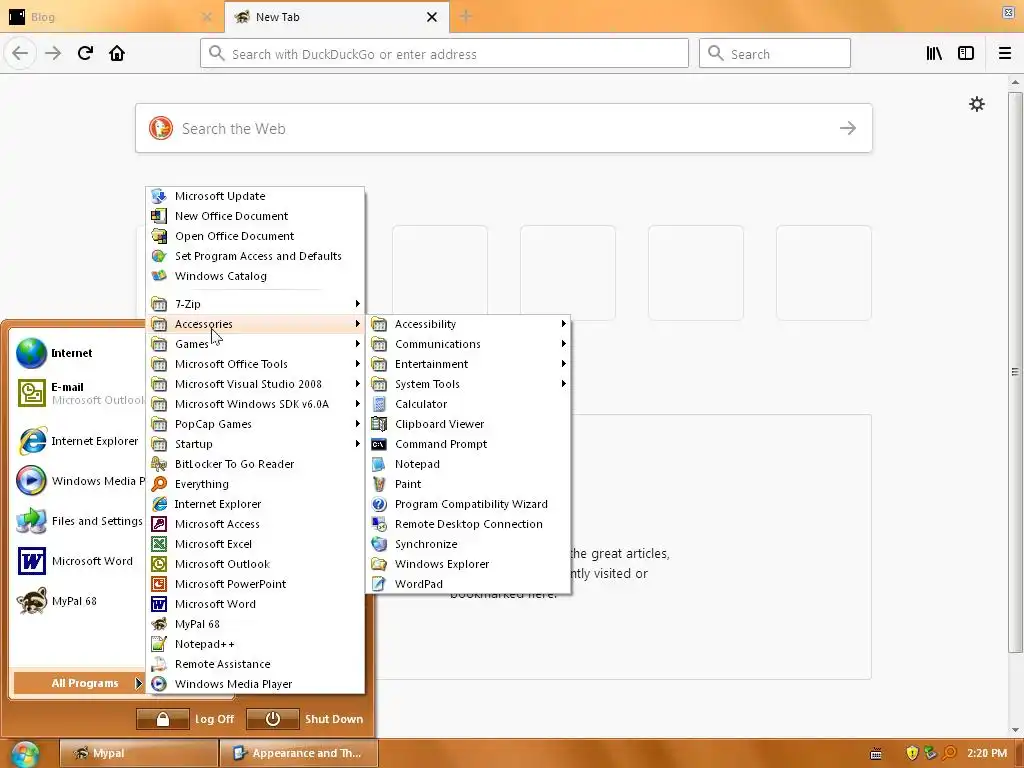The width and height of the screenshot is (1024, 768).
Task: Click New Office Document
Action: click(x=255, y=216)
